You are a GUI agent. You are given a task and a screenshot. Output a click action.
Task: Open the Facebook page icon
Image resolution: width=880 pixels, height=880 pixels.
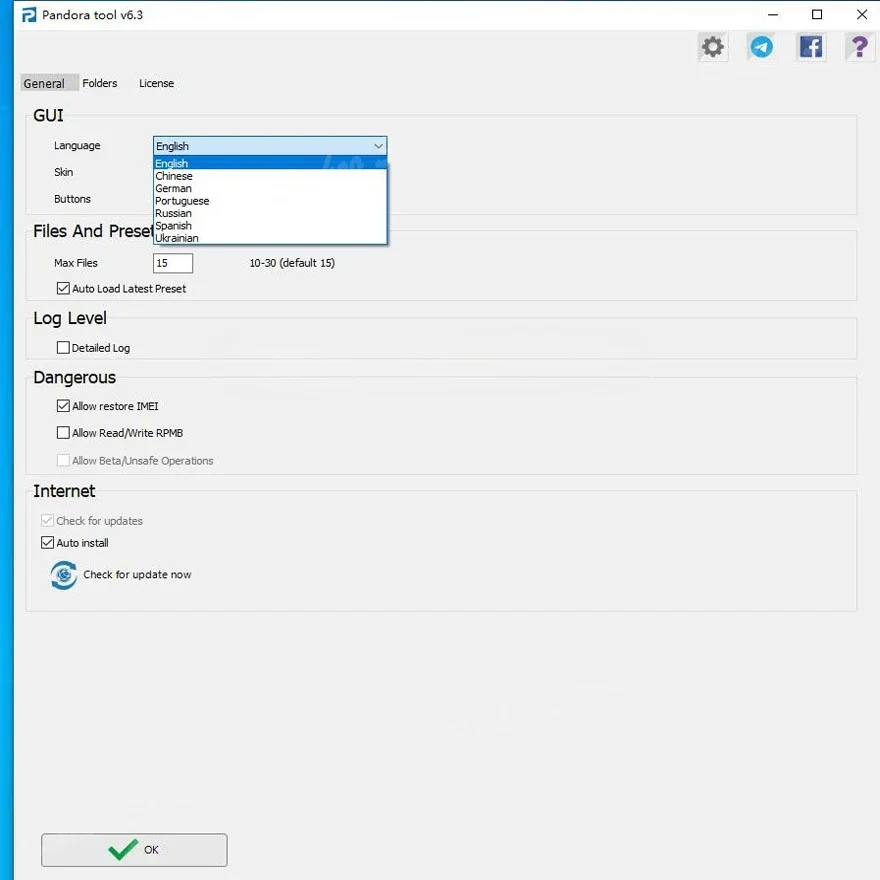810,47
